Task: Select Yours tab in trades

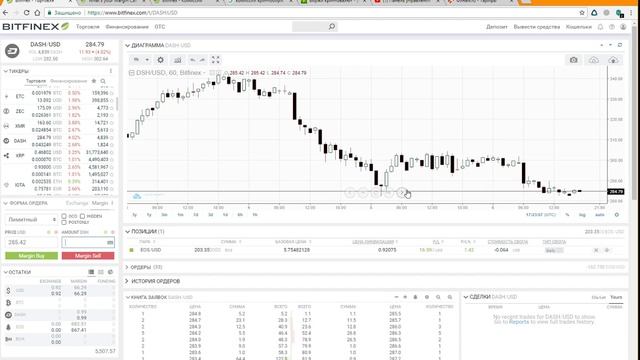Action: click(616, 297)
